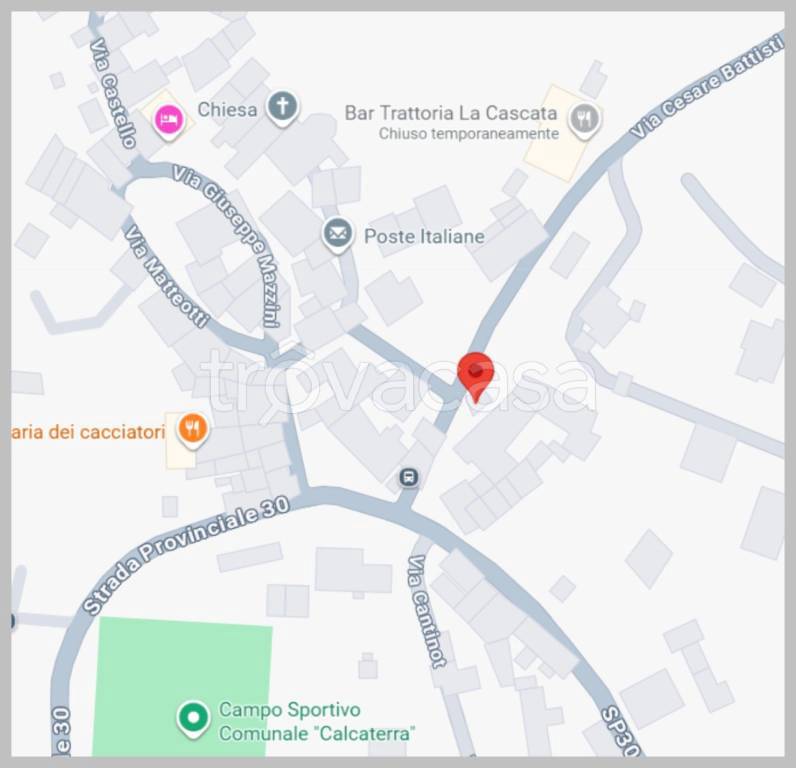Select the Chiesa text label
Image resolution: width=796 pixels, height=768 pixels.
pos(227,110)
